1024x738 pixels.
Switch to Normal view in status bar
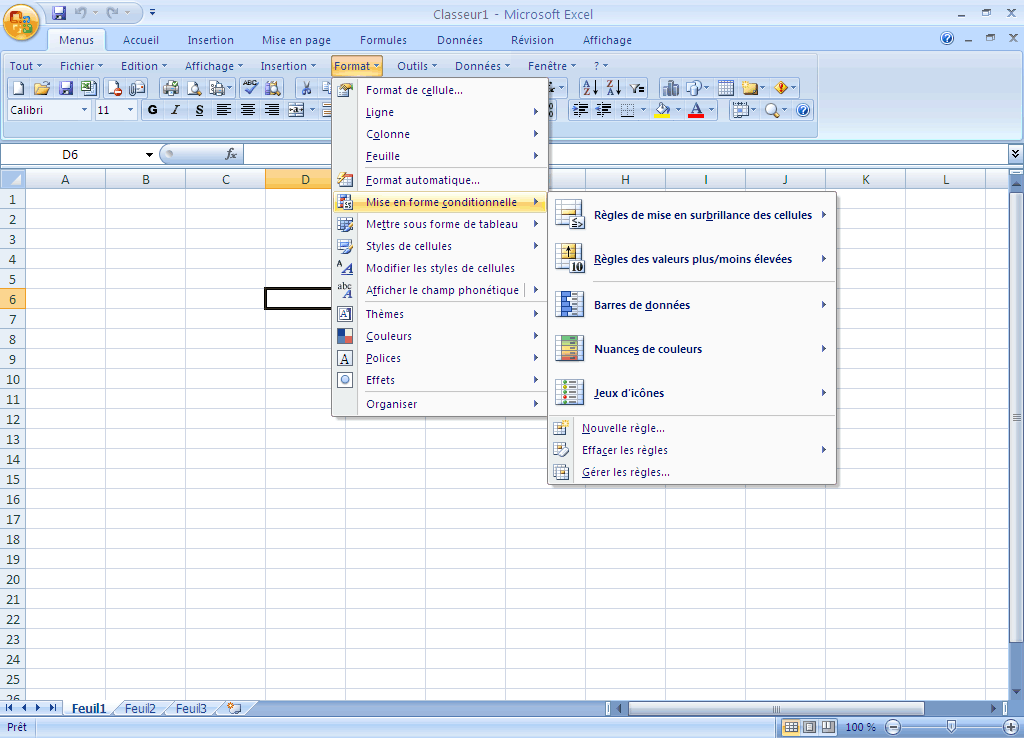pyautogui.click(x=791, y=727)
